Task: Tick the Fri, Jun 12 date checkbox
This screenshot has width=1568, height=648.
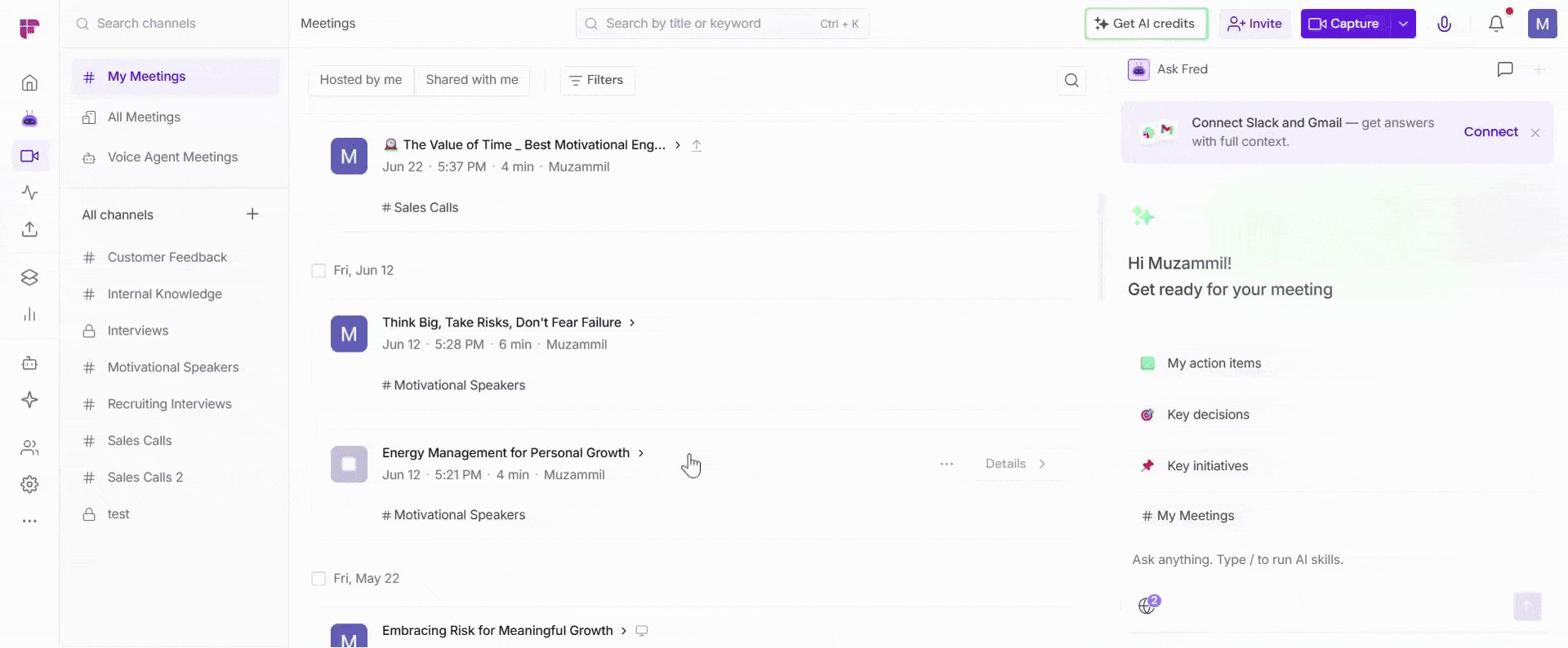Action: click(x=318, y=270)
